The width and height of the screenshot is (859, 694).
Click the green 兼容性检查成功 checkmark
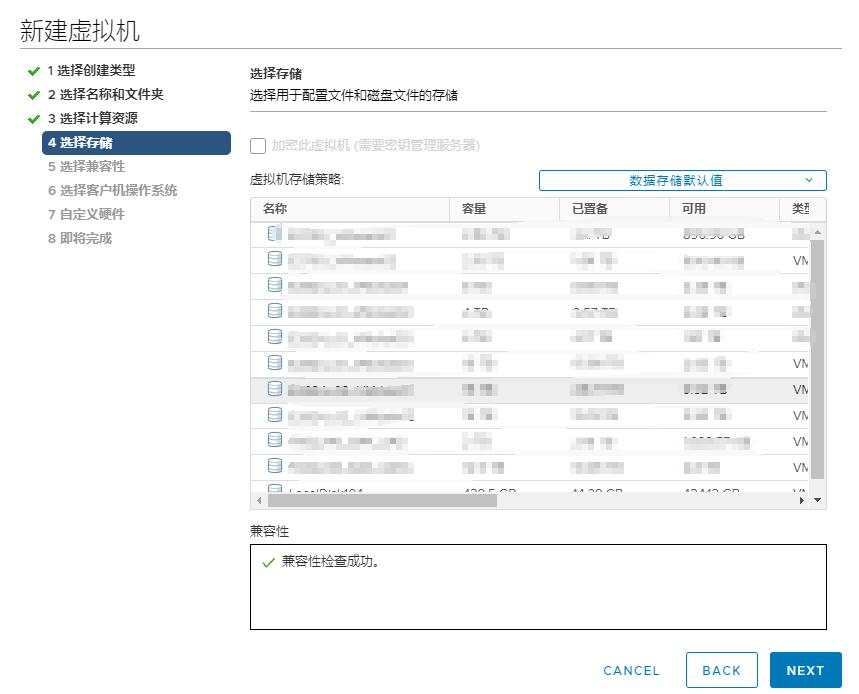click(x=266, y=563)
